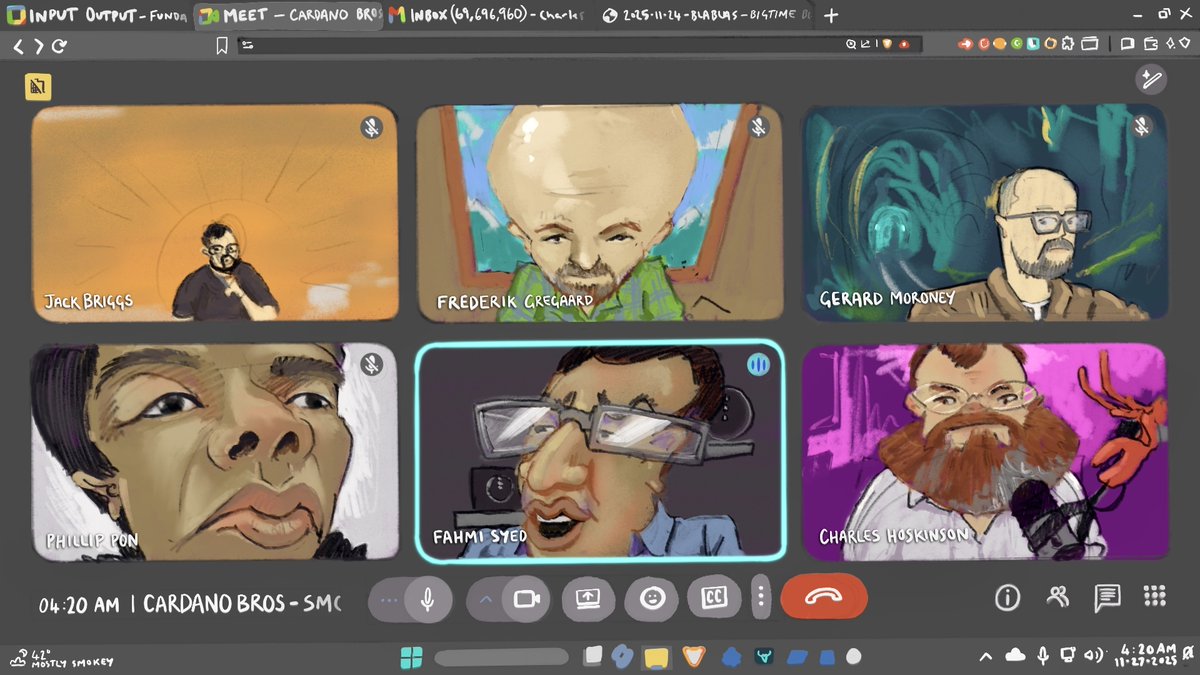
Task: Enable closed captions
Action: point(714,598)
